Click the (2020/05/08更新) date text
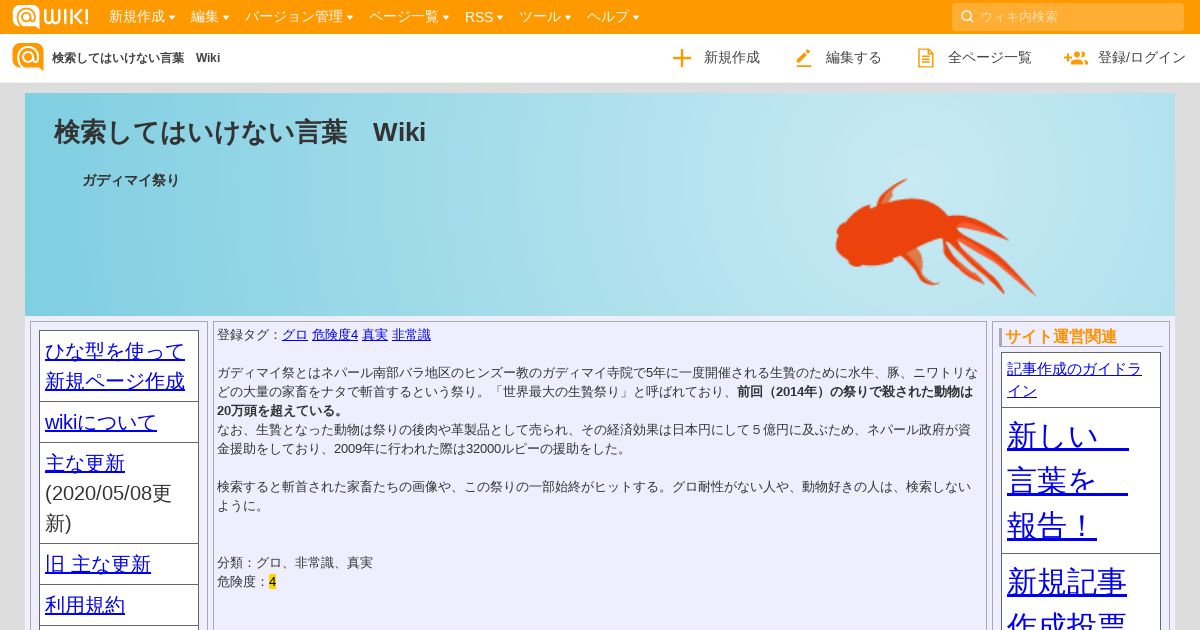1200x630 pixels. tap(108, 508)
